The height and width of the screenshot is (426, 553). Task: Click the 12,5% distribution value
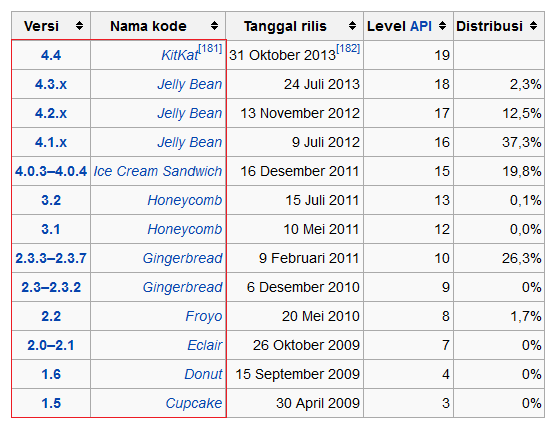[522, 114]
